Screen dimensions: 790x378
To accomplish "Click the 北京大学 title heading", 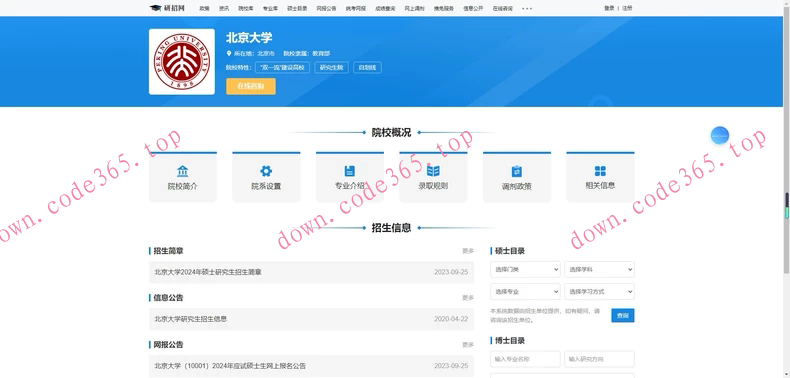I will click(249, 38).
